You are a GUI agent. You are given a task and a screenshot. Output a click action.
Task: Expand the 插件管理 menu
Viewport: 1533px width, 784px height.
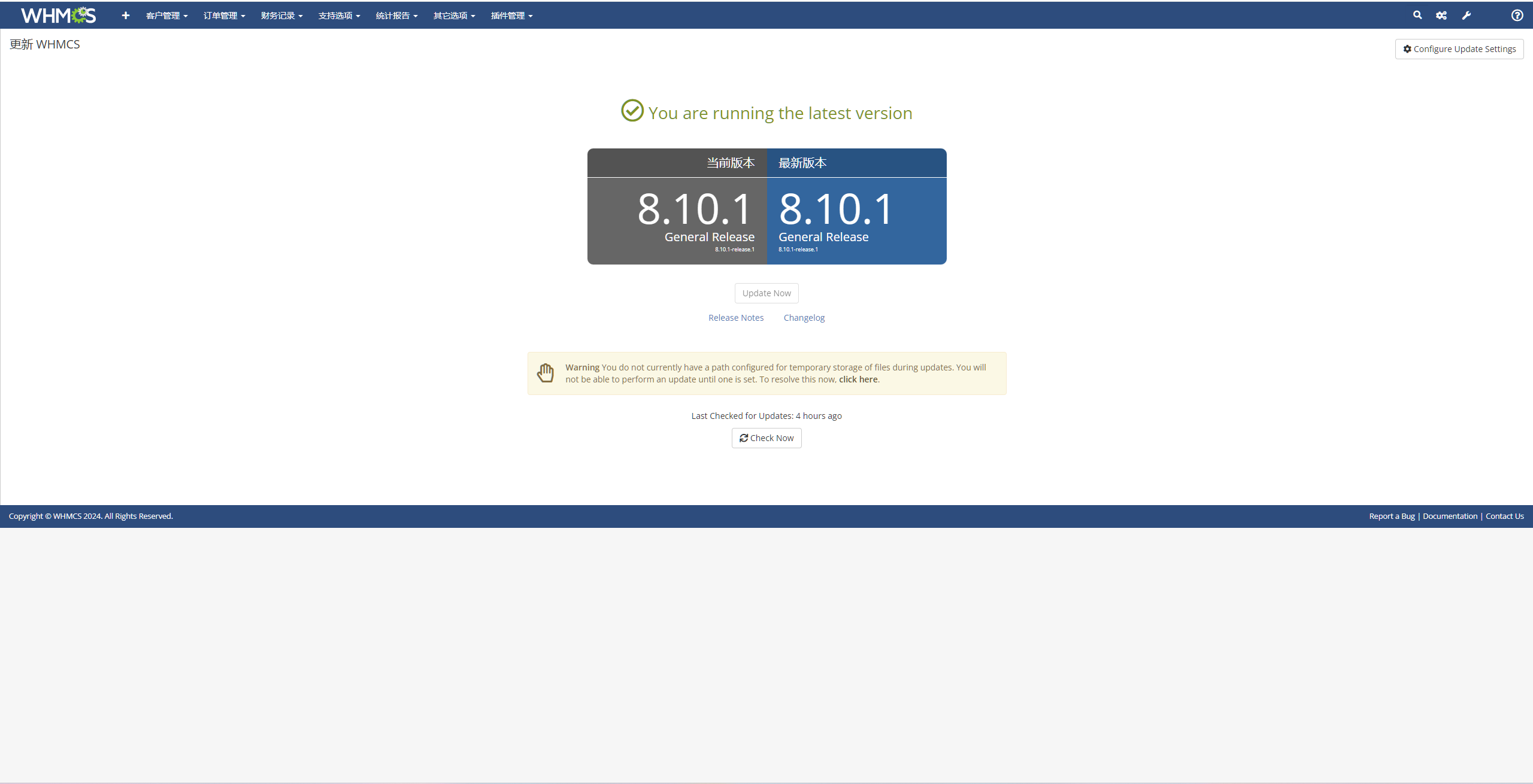[x=511, y=16]
